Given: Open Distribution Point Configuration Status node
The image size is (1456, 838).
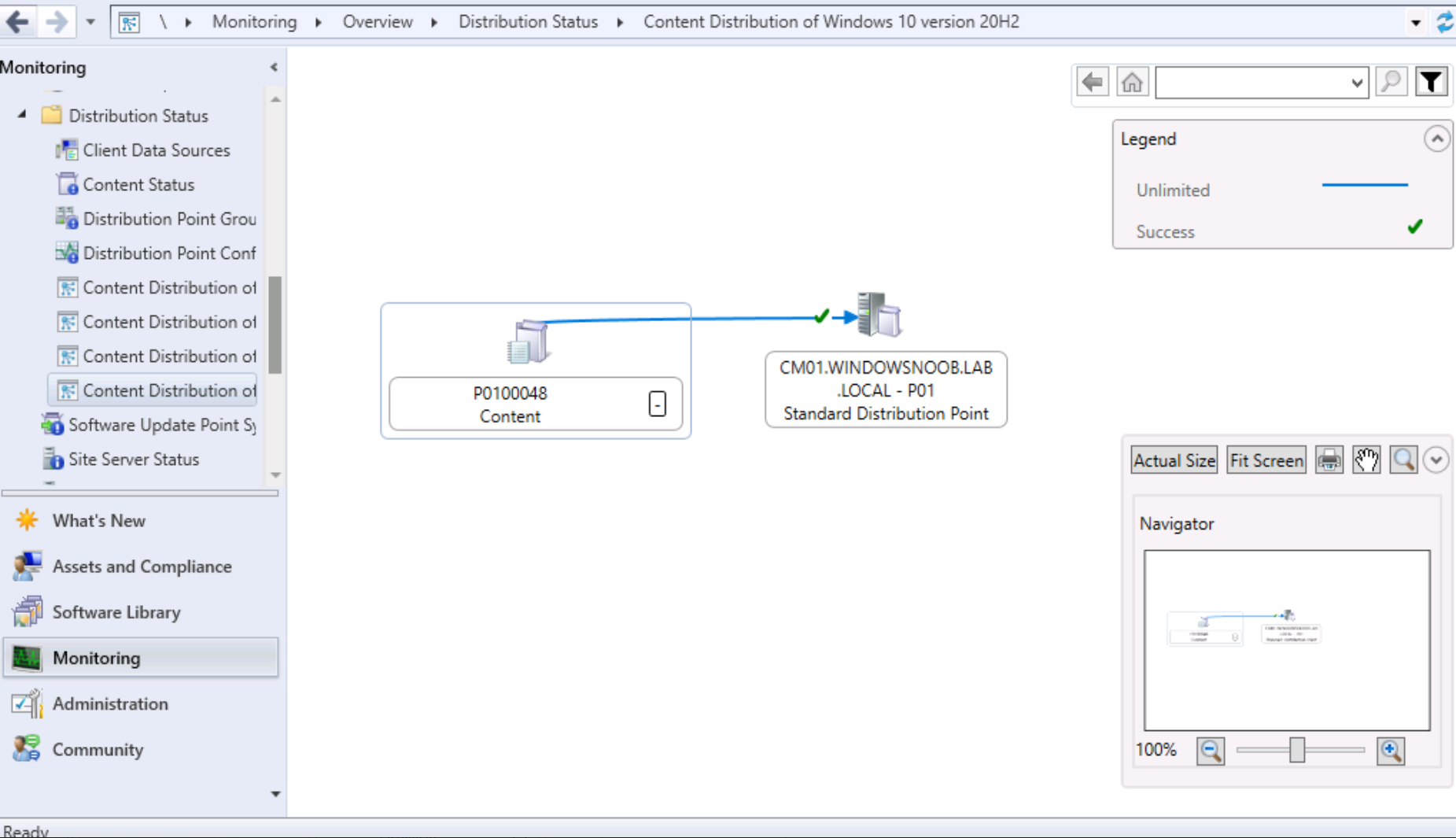Looking at the screenshot, I should tap(170, 253).
